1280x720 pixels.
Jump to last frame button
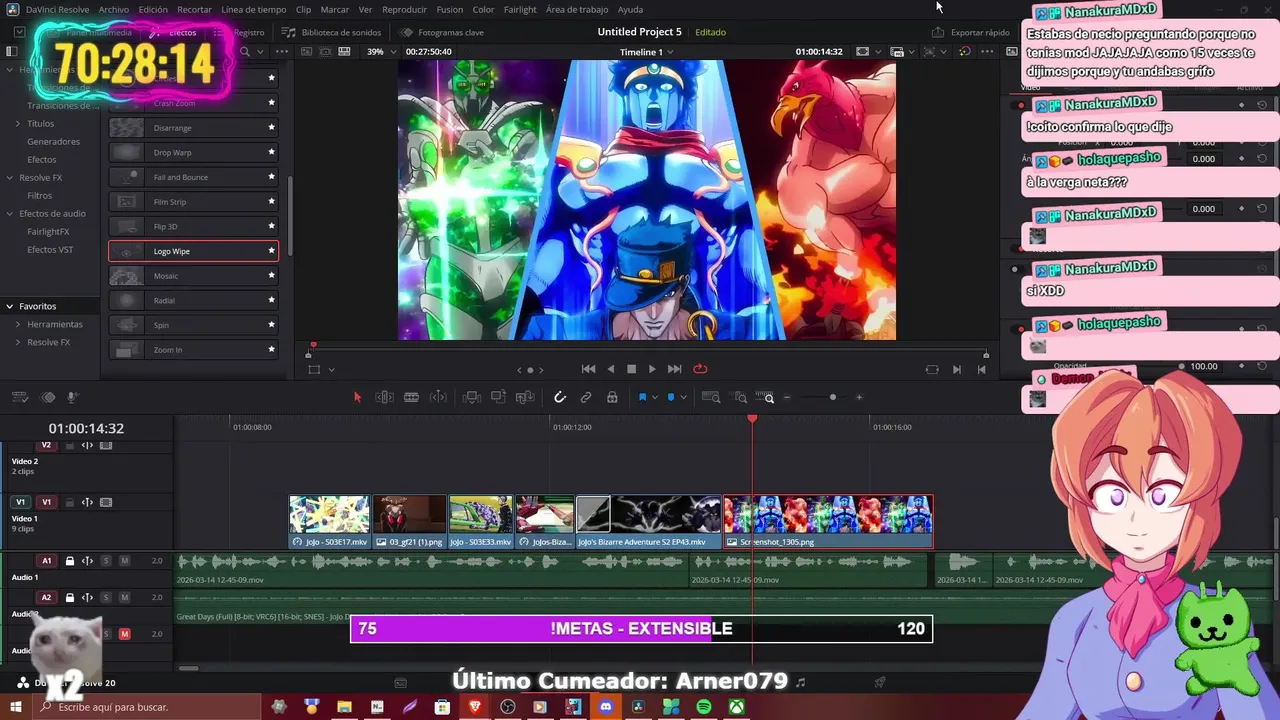(674, 369)
